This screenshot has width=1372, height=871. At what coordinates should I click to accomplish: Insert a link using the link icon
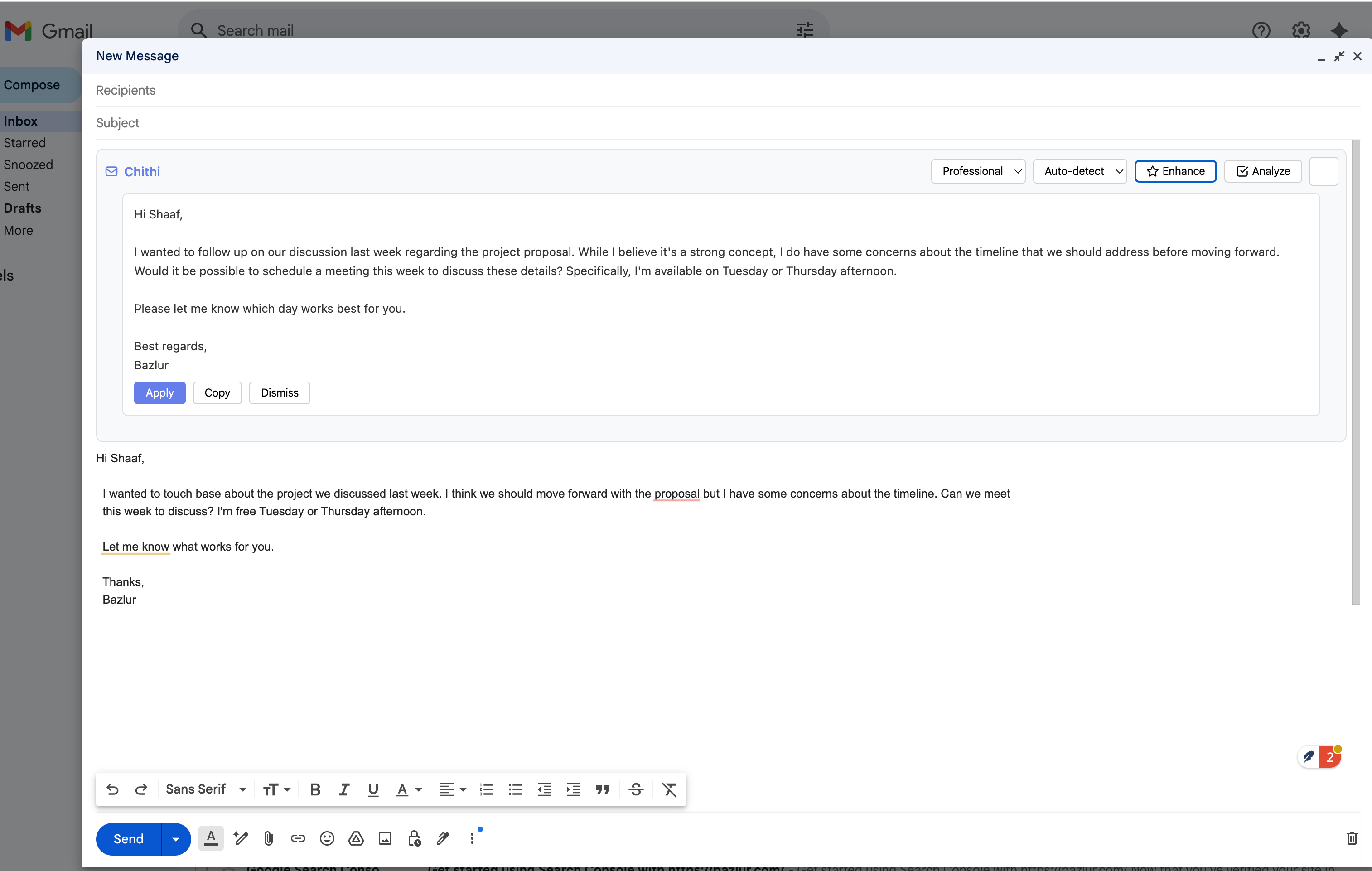tap(297, 838)
